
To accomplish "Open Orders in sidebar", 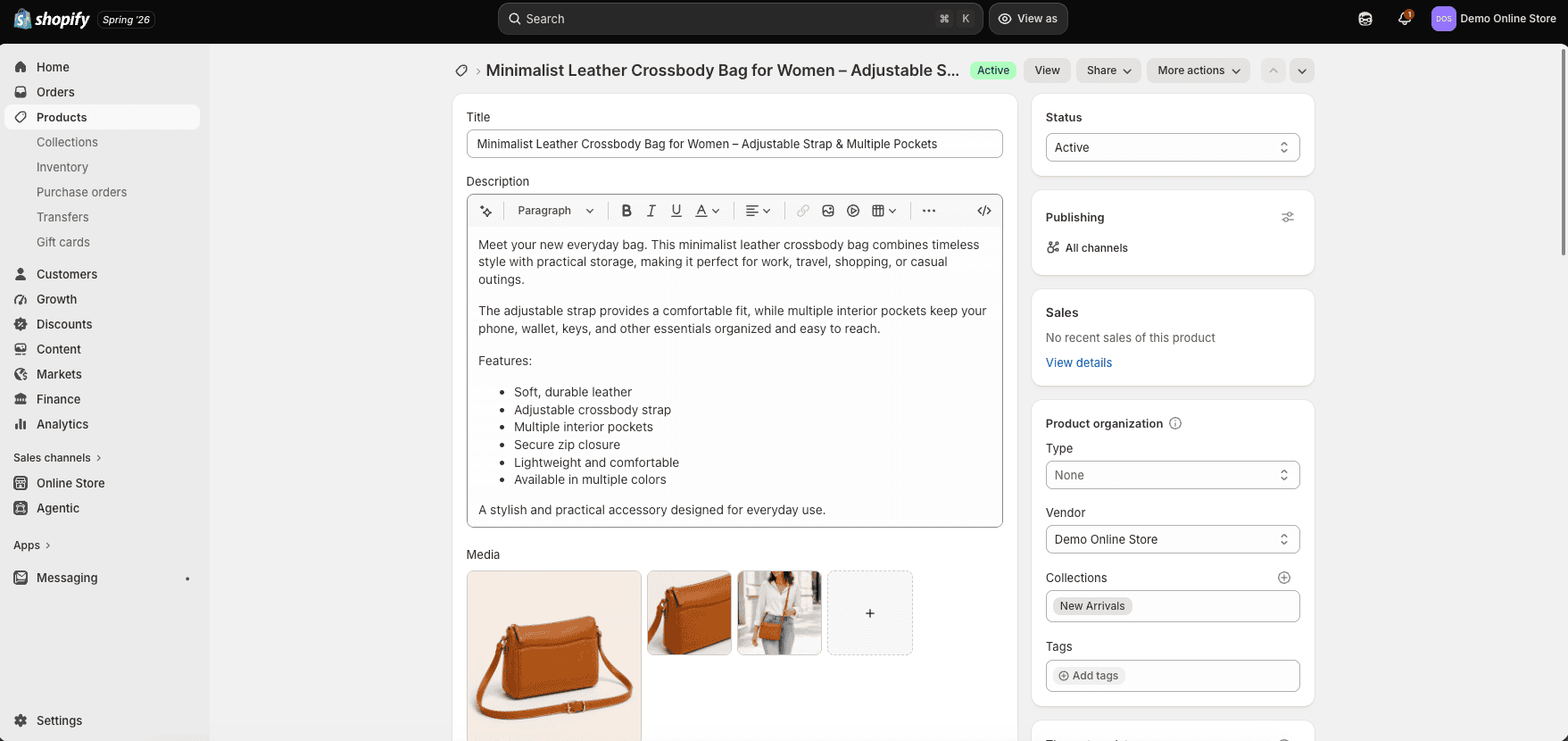I will pyautogui.click(x=103, y=92).
